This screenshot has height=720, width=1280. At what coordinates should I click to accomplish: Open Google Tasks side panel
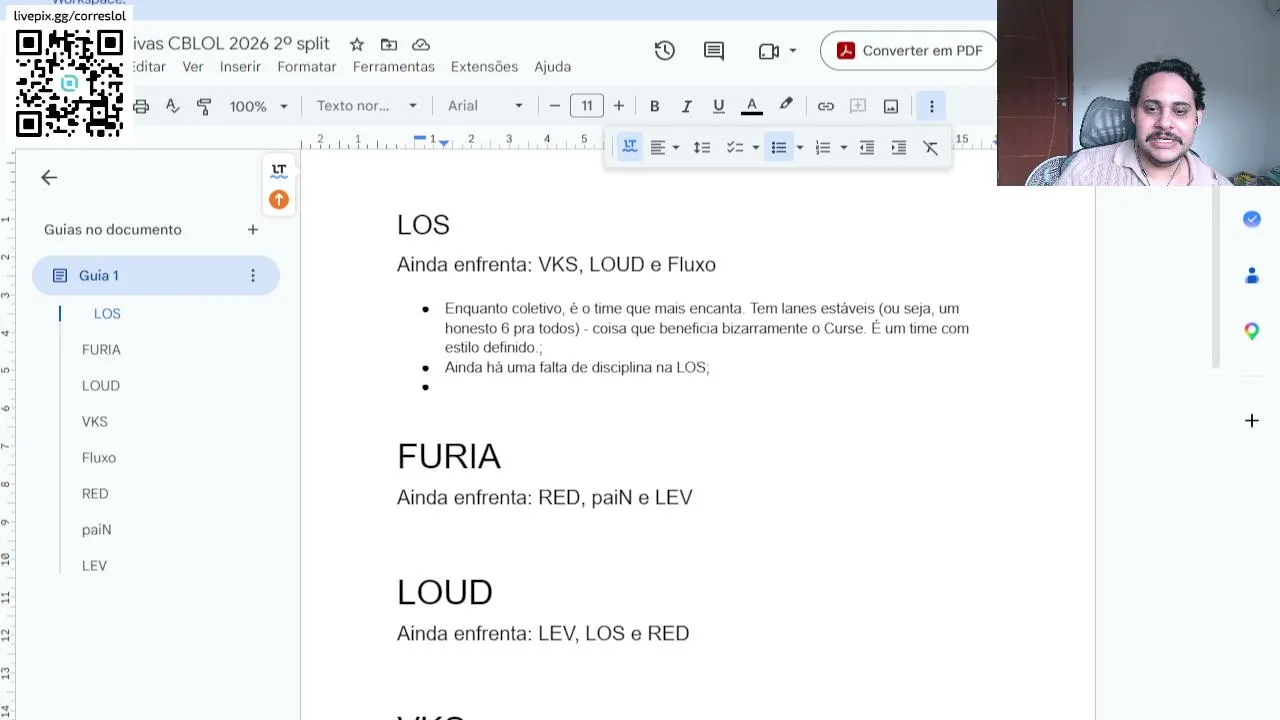[1252, 219]
